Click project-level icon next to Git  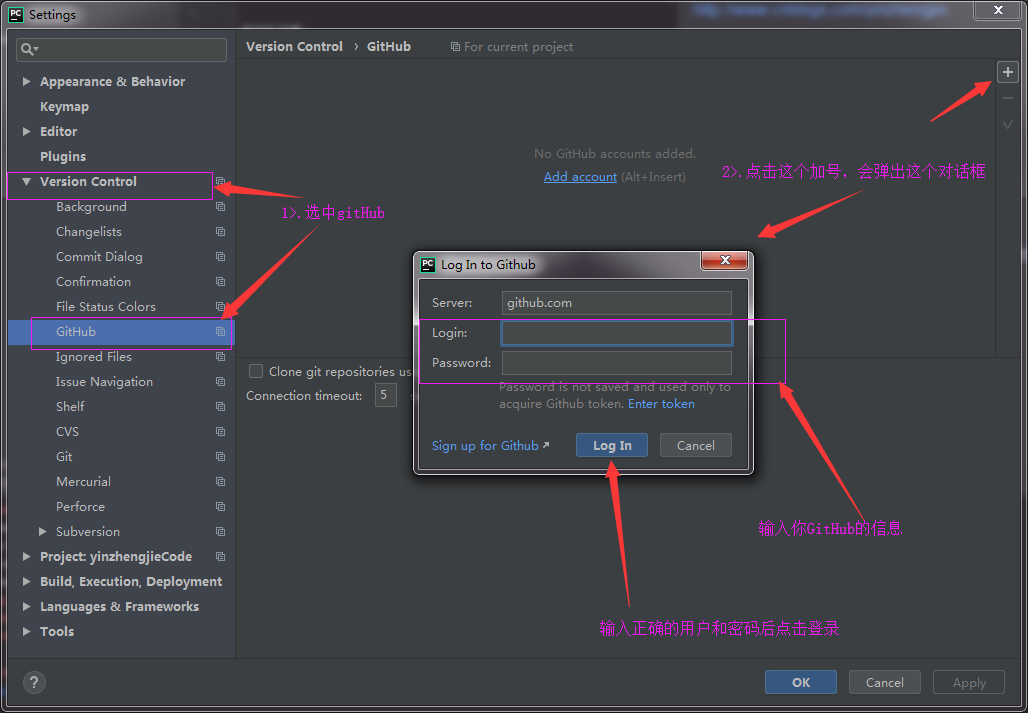click(220, 456)
